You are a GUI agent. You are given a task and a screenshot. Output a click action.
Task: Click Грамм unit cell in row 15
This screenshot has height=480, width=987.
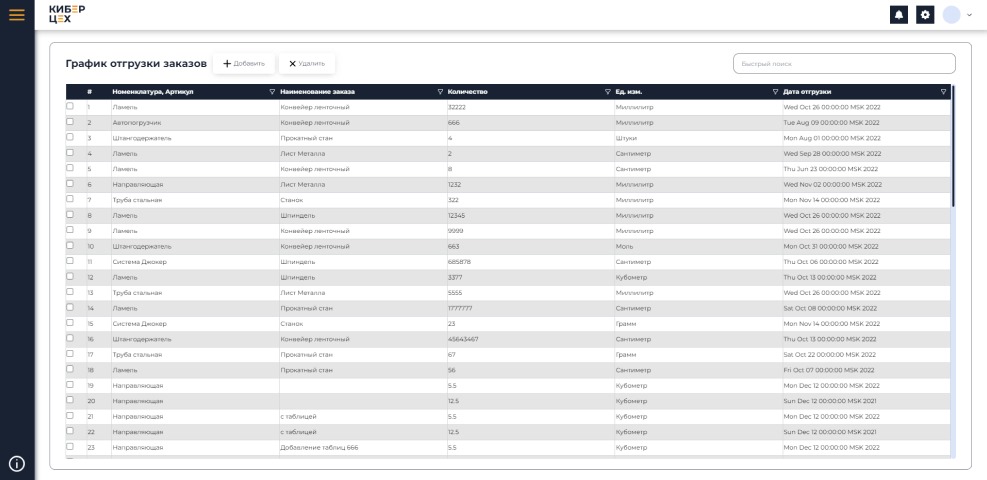pyautogui.click(x=698, y=324)
